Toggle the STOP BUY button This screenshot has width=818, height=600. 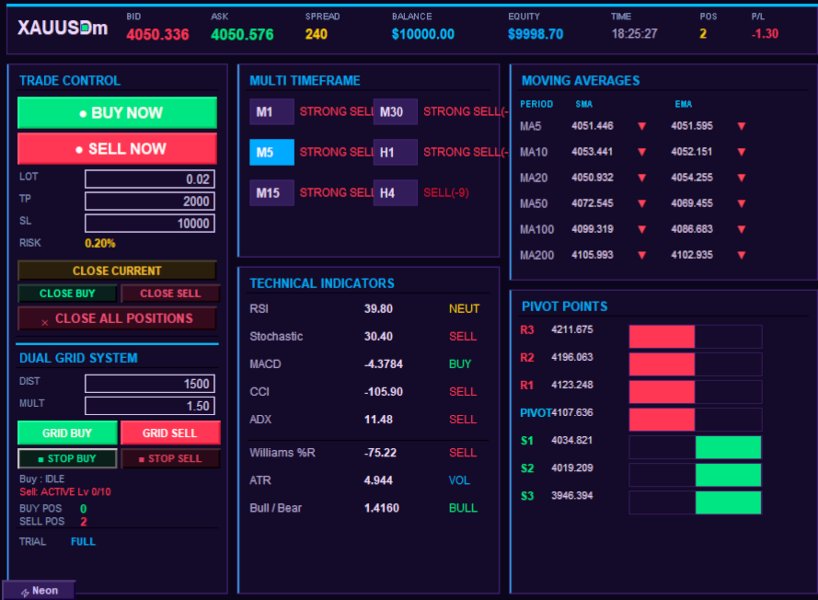coord(67,459)
